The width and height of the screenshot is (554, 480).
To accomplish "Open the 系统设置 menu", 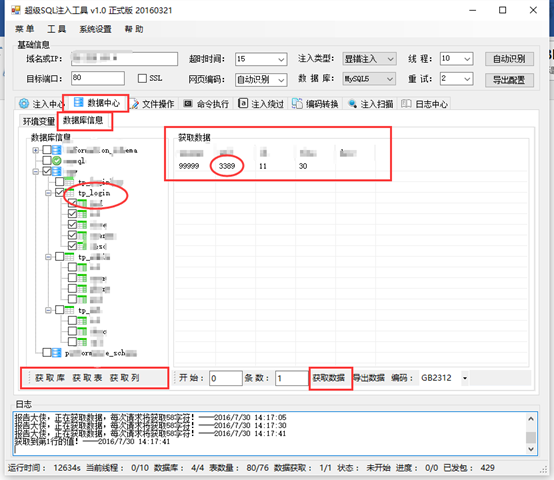I will 95,29.
